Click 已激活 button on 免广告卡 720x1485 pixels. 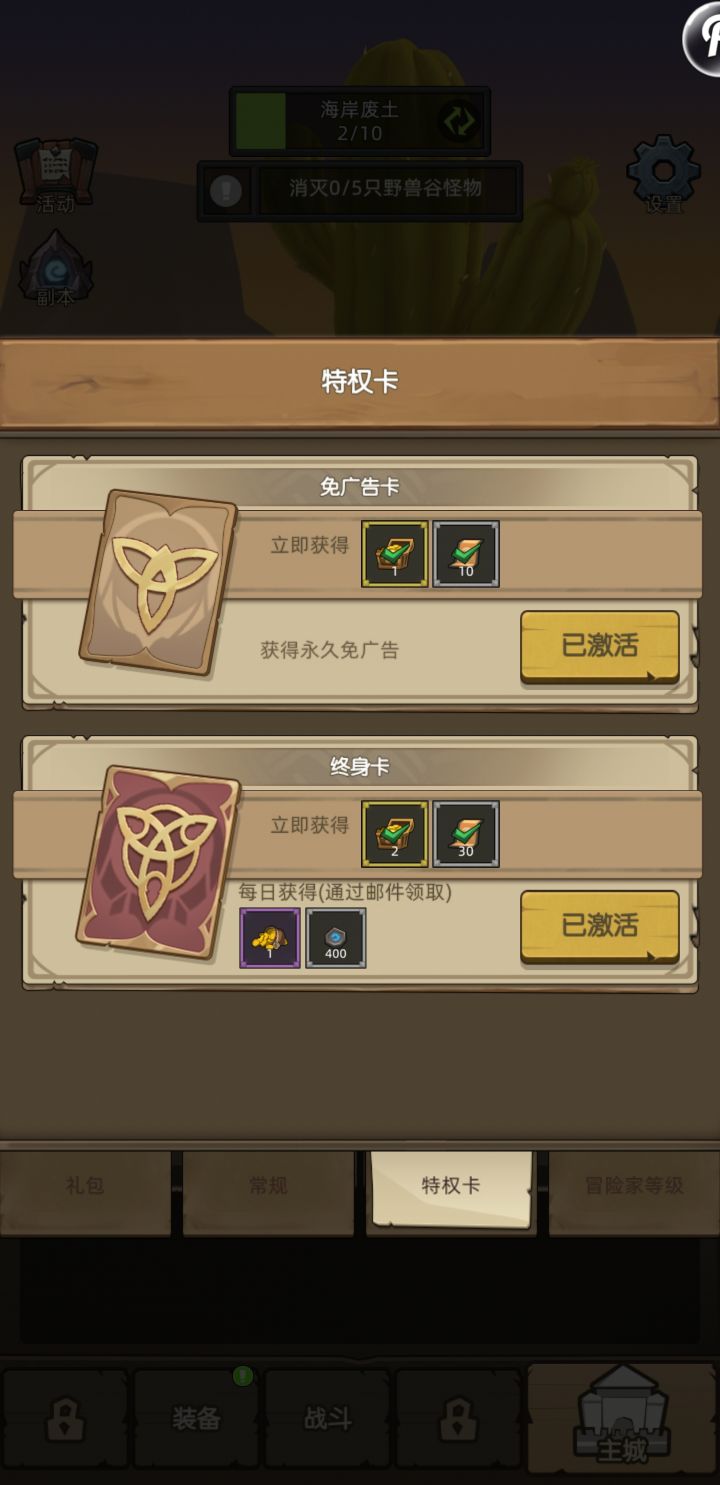tap(600, 646)
